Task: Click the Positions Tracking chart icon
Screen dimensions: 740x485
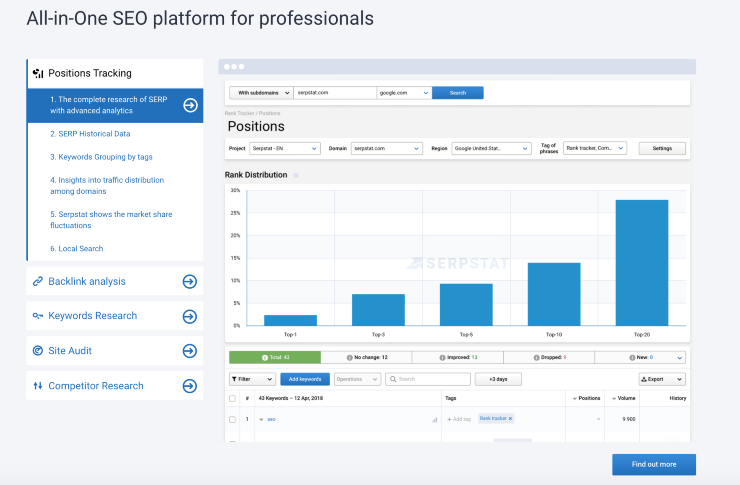Action: (x=38, y=73)
